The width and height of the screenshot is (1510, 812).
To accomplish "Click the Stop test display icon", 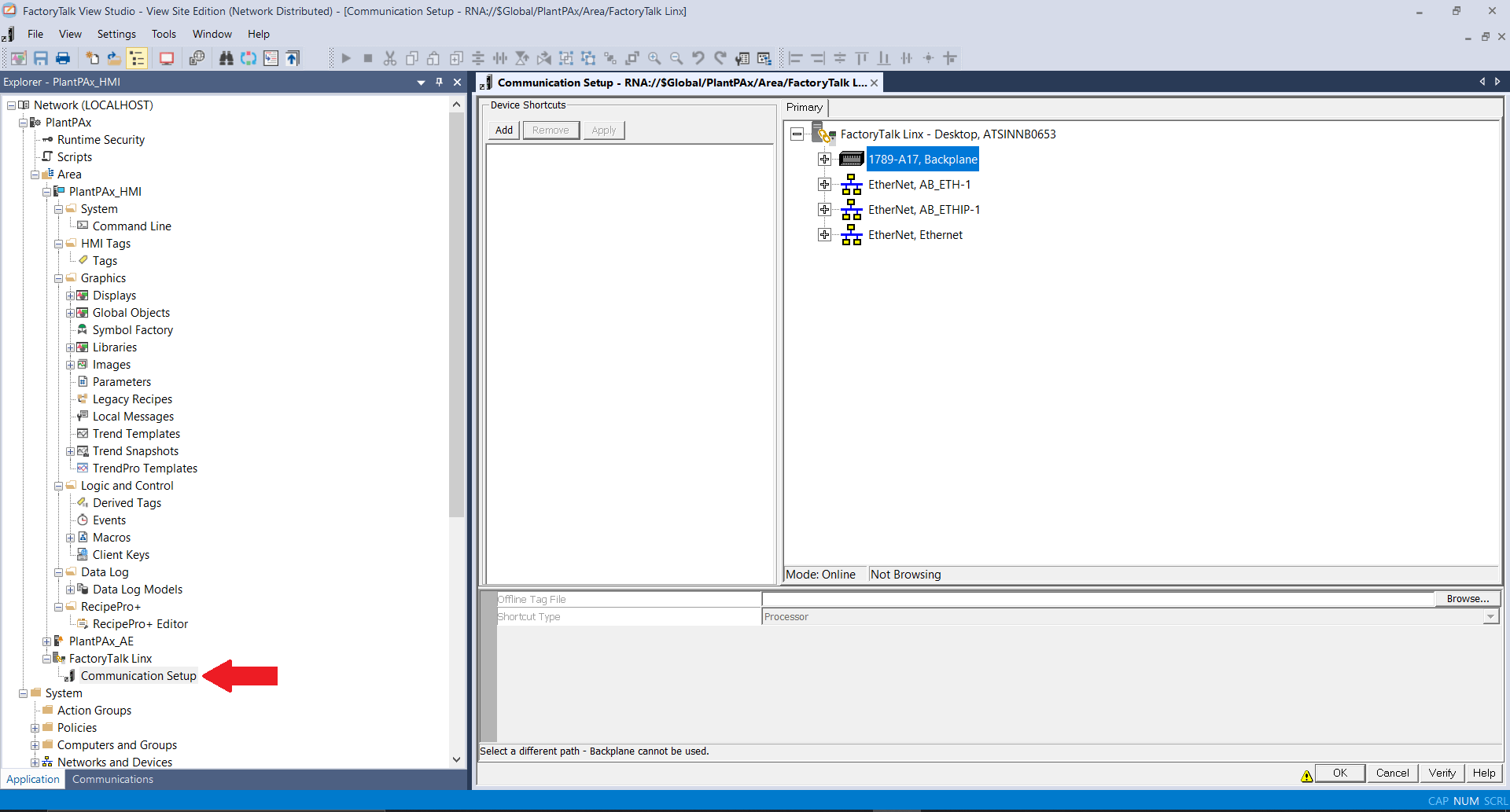I will [368, 58].
